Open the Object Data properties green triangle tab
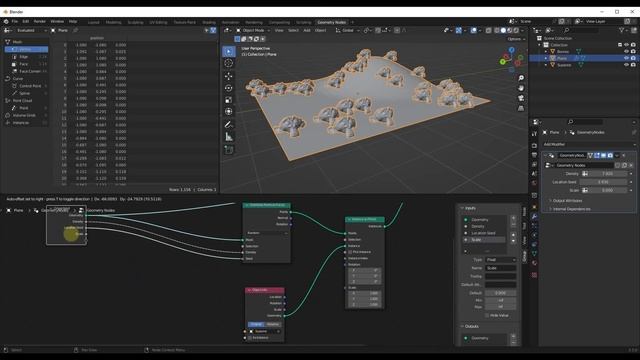The width and height of the screenshot is (640, 360). (534, 254)
